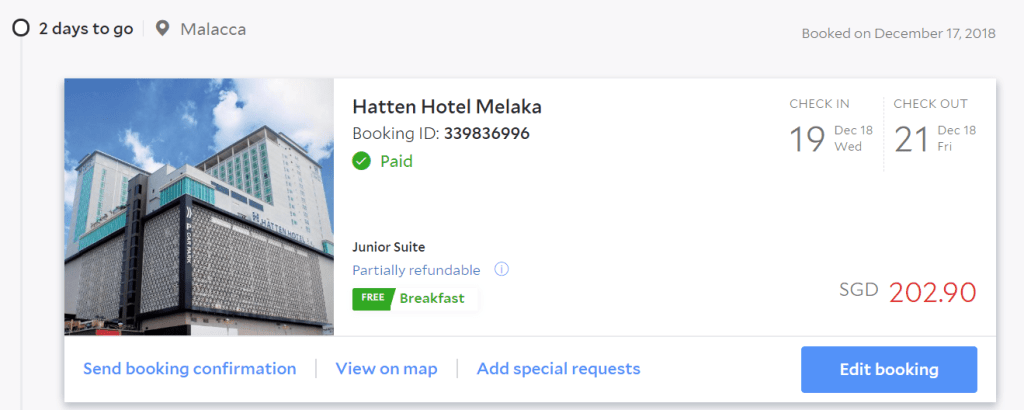The width and height of the screenshot is (1024, 410).
Task: Click the green Paid checkmark icon
Action: 362,161
